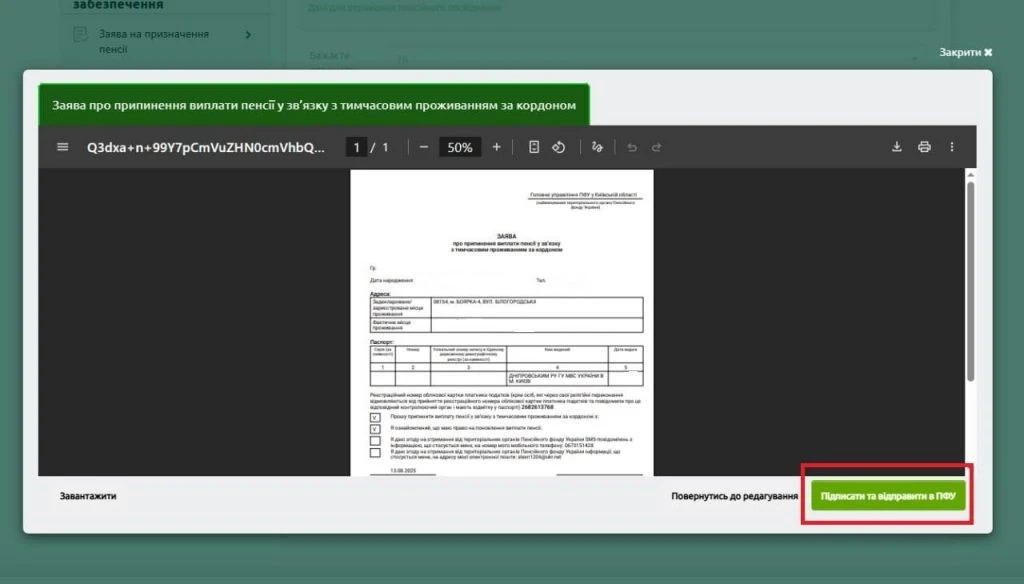The image size is (1024, 584).
Task: Expand 'Заява на призначення пенсії' sidebar item
Action: [248, 34]
